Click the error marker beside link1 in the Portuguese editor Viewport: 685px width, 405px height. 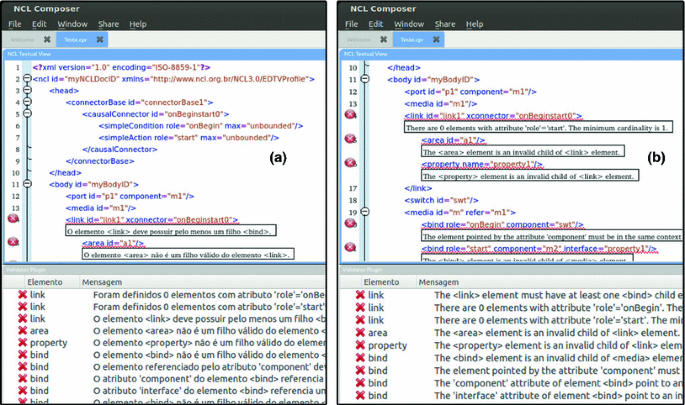[x=12, y=218]
